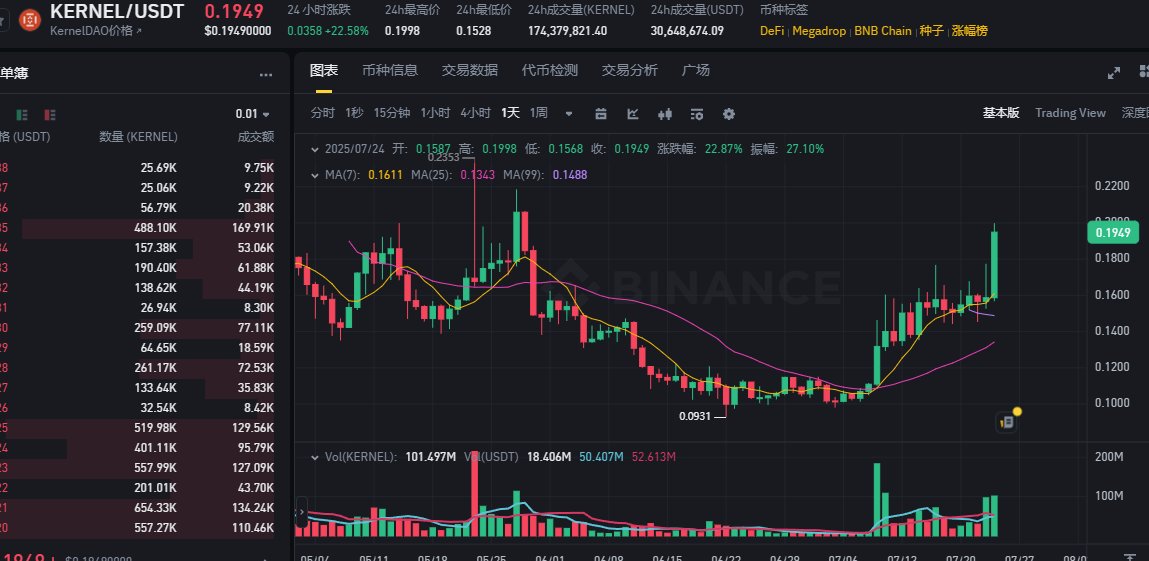
Task: Open chart display list settings icon
Action: click(x=697, y=114)
